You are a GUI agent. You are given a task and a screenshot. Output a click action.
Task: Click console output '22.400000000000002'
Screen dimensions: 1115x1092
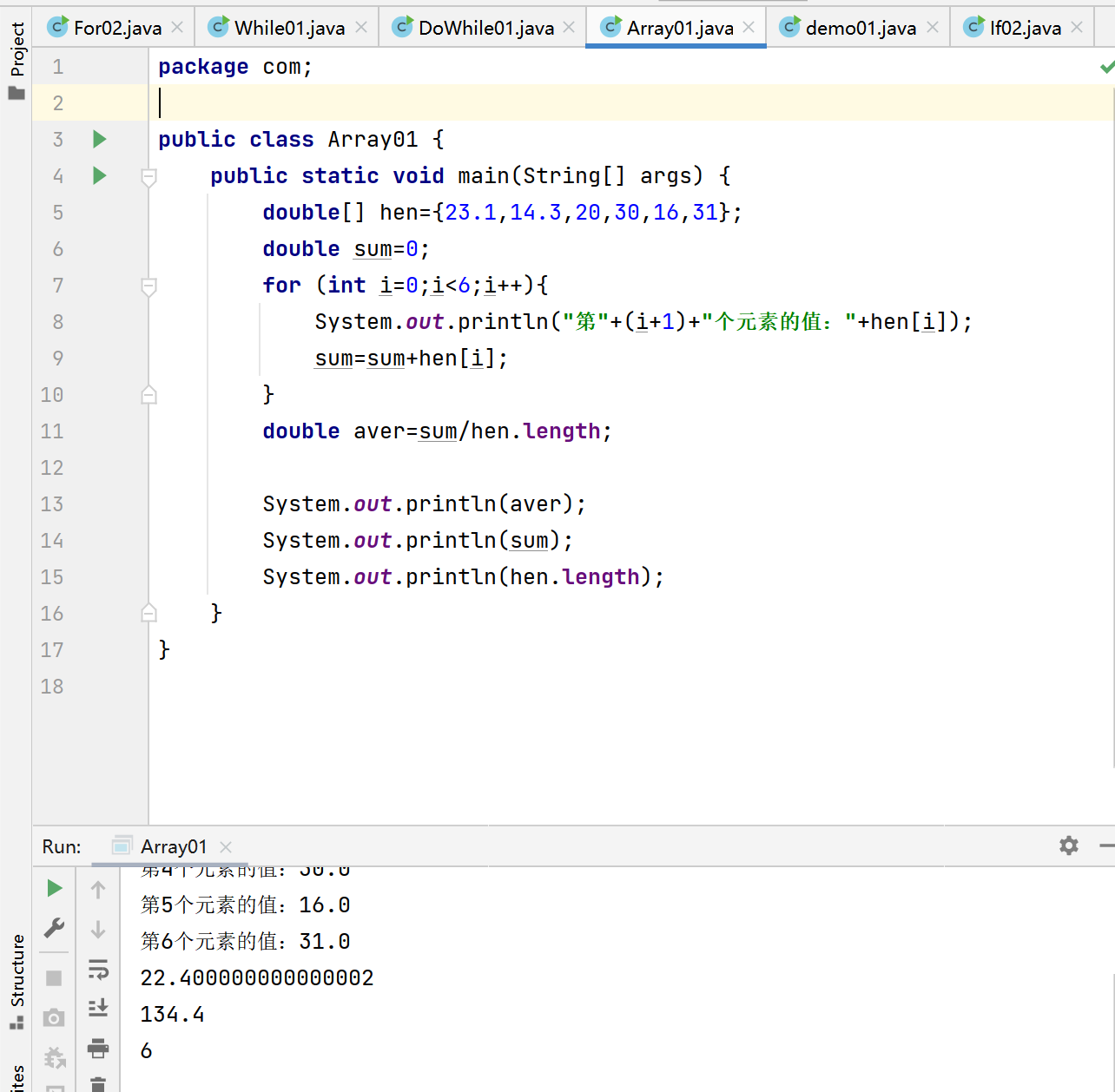click(257, 978)
